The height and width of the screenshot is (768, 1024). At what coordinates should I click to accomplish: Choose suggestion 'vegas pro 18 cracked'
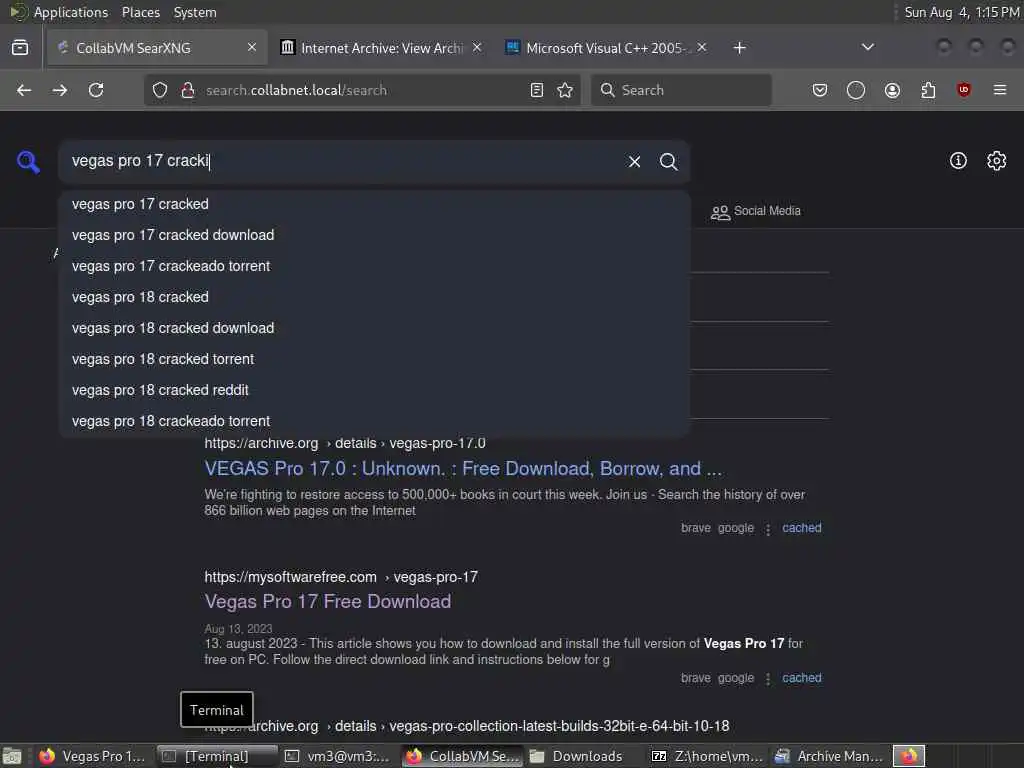point(374,297)
